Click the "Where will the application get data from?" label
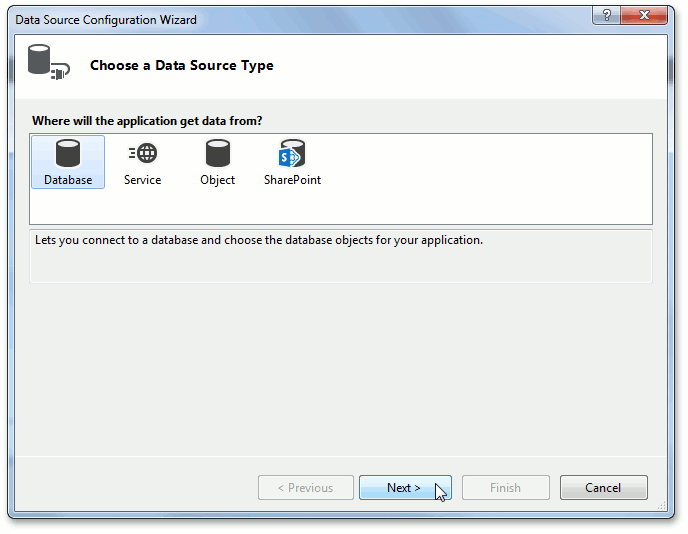This screenshot has height=534, width=688. [x=147, y=121]
